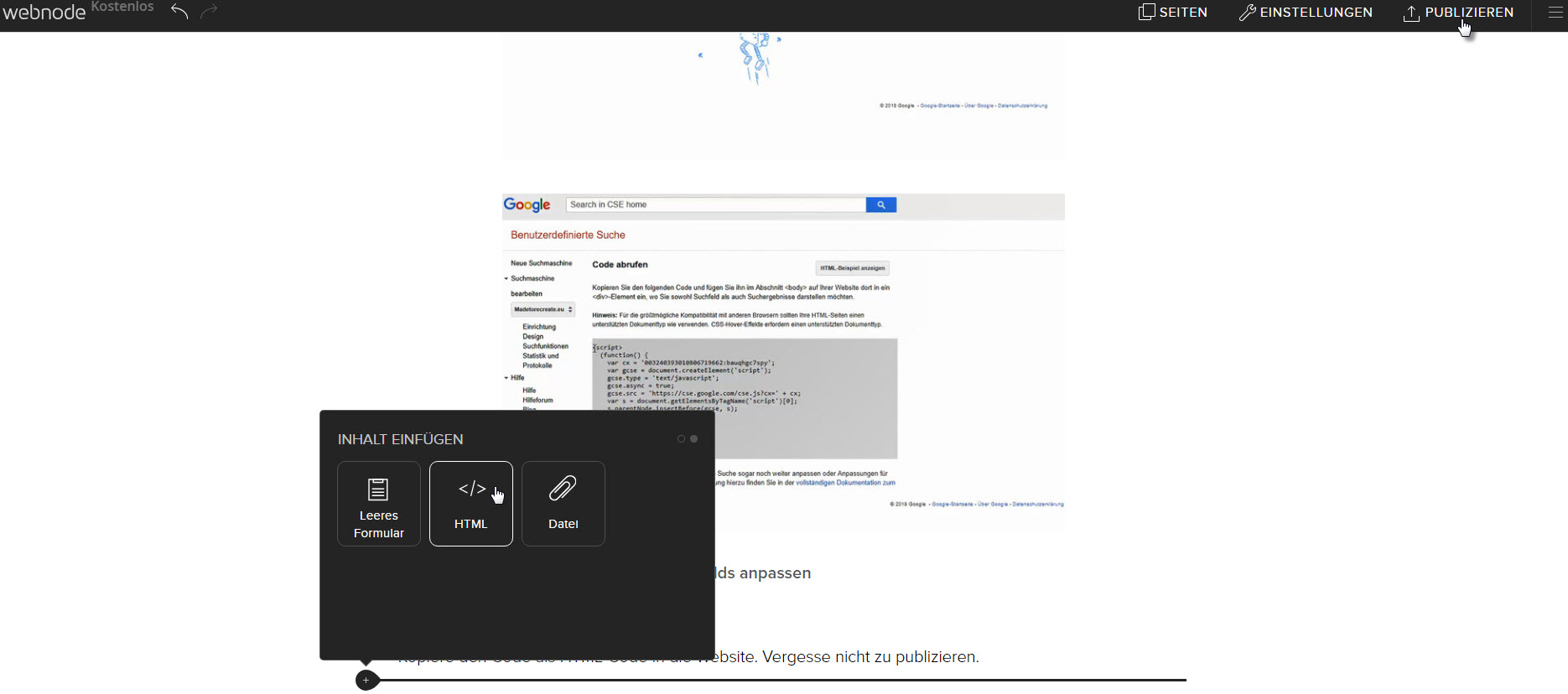
Task: Click the undo arrow icon
Action: 179,11
